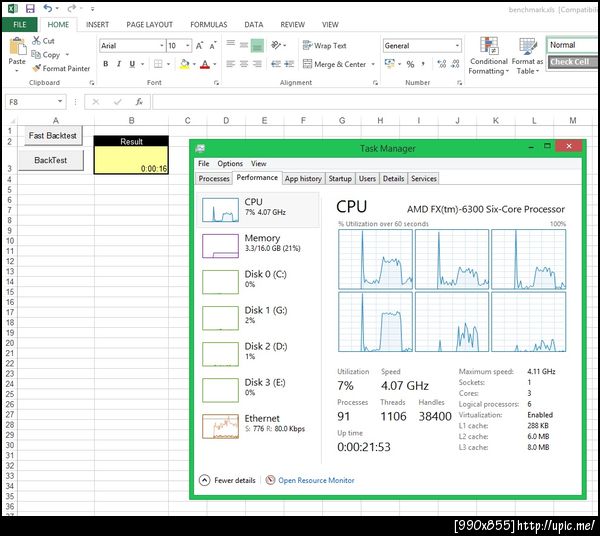Open the Arial font name dropdown
The image size is (600, 536).
[x=161, y=46]
